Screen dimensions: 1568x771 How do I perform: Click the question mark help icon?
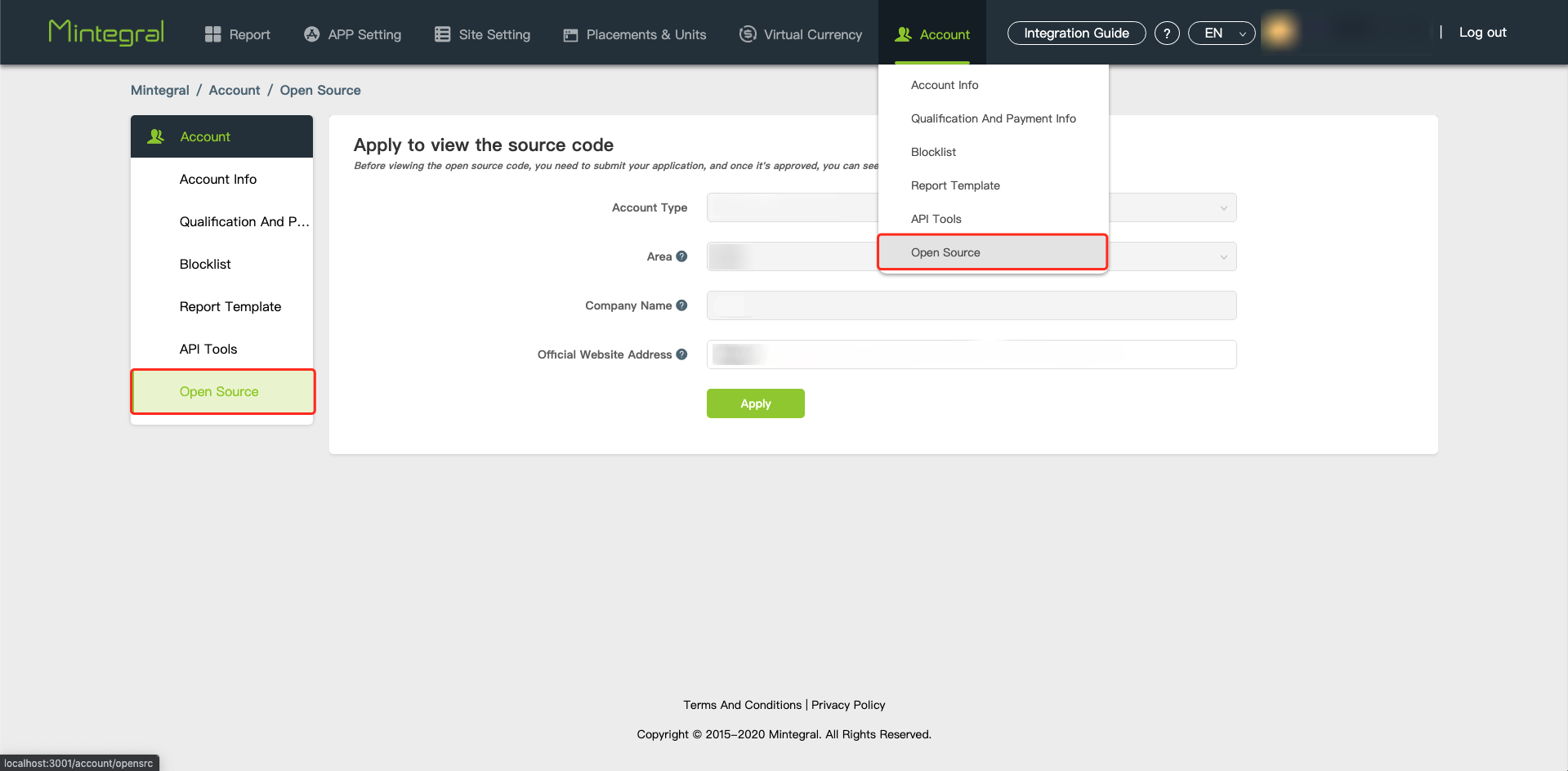click(x=1167, y=33)
